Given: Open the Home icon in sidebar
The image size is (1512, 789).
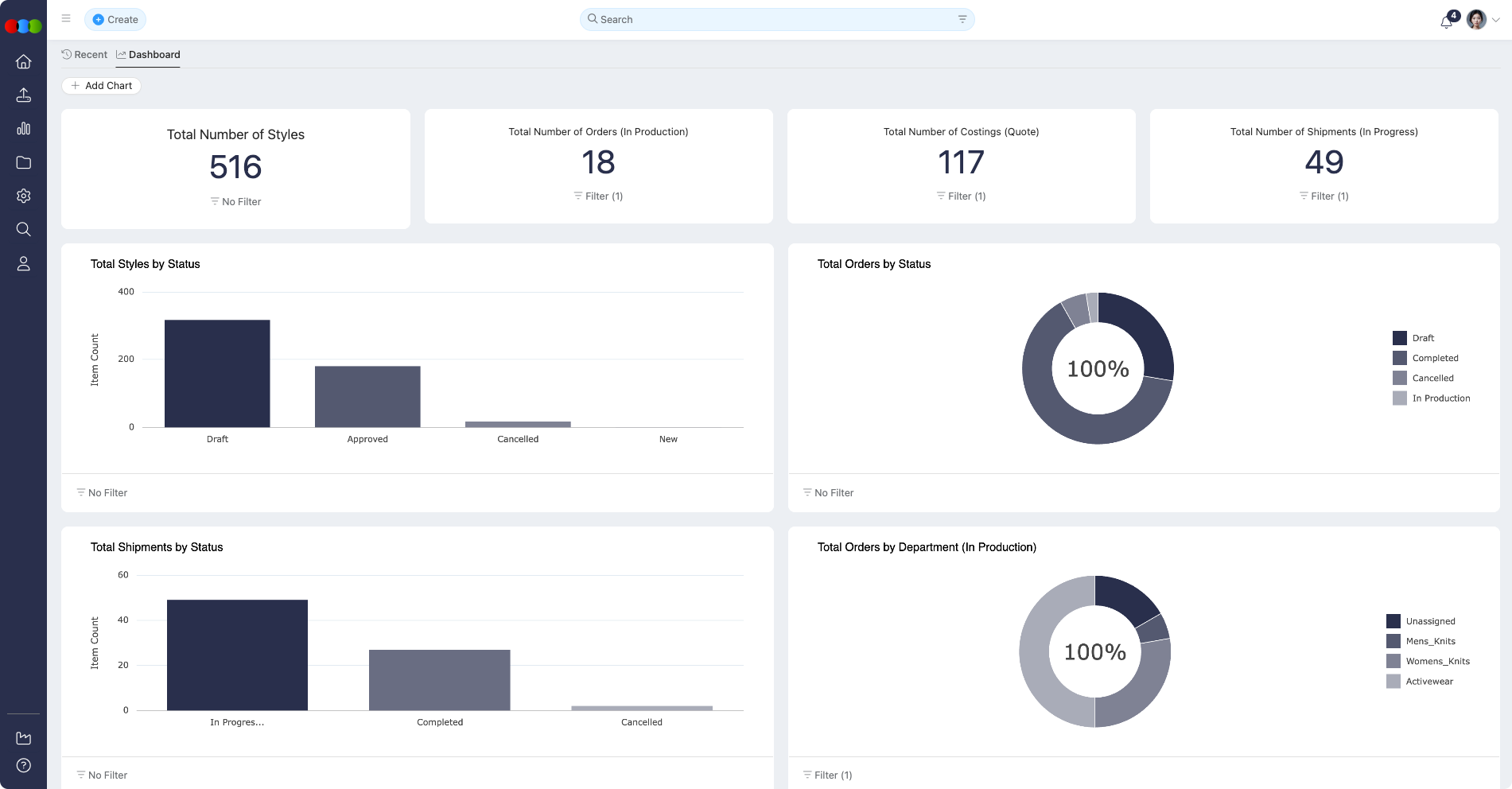Looking at the screenshot, I should click(24, 62).
